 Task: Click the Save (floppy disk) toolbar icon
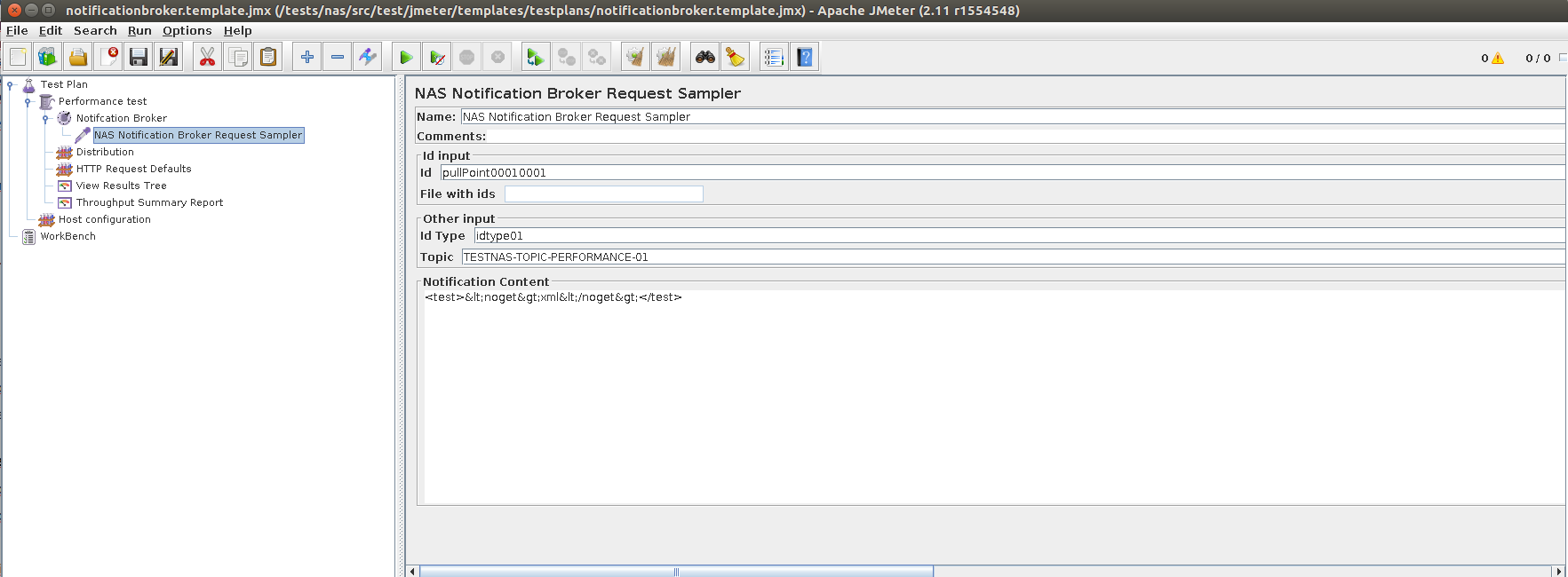click(x=139, y=58)
